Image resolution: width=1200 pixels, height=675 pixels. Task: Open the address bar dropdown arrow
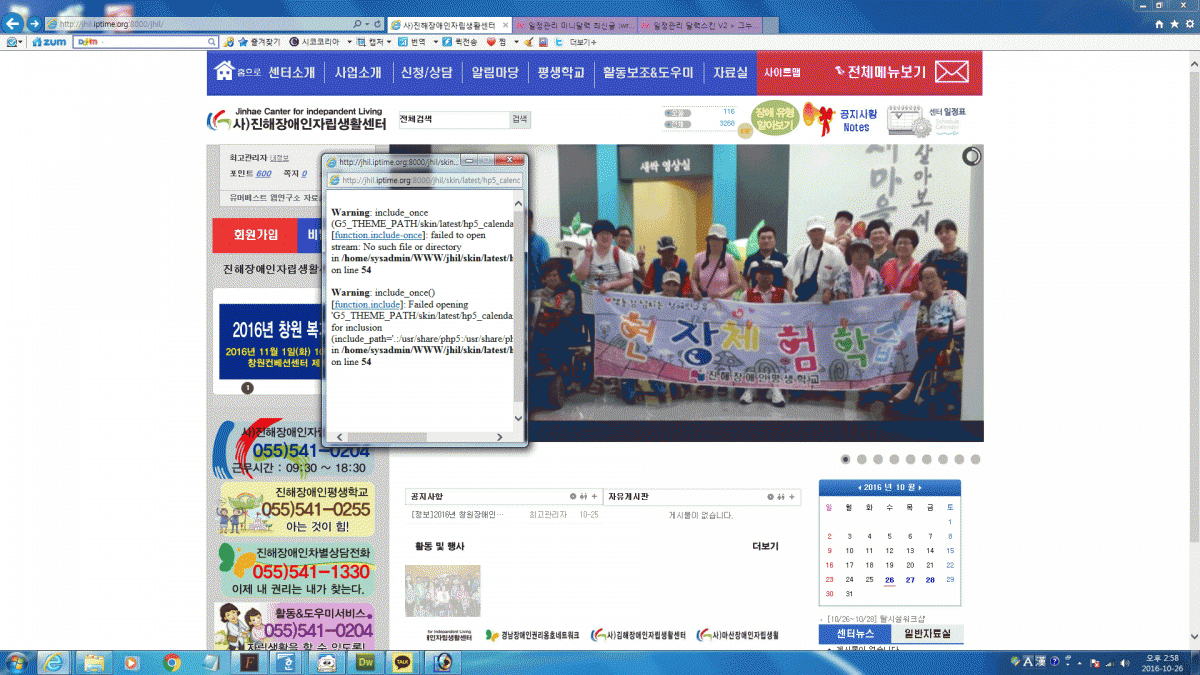368,23
